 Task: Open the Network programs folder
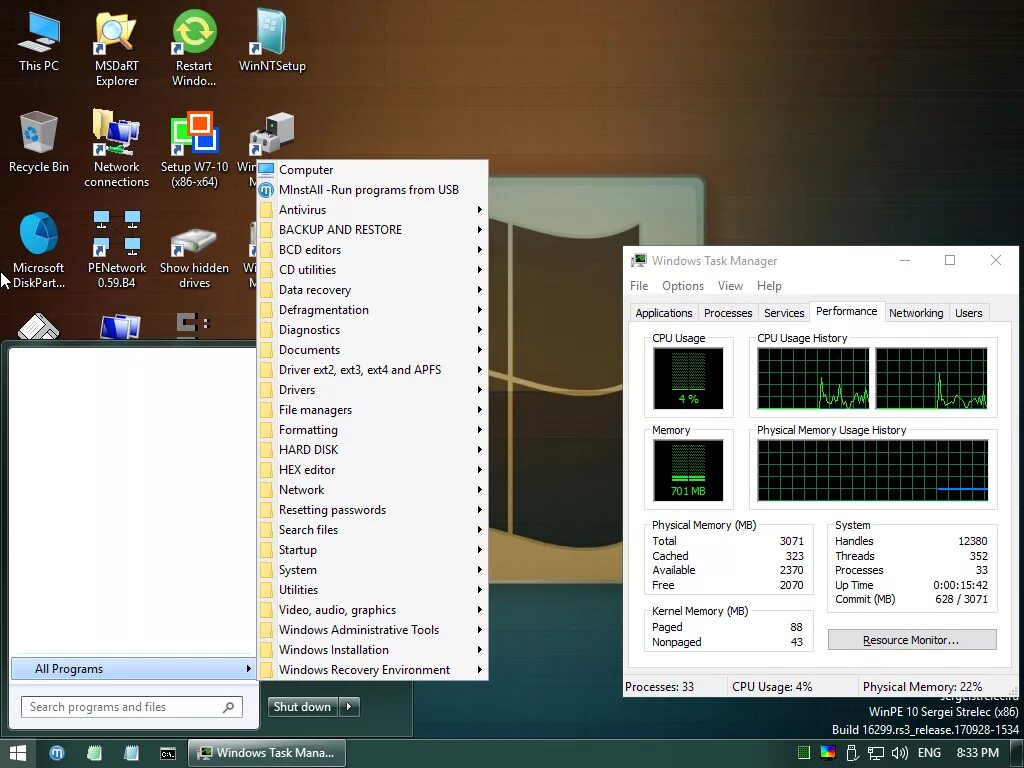[x=372, y=490]
